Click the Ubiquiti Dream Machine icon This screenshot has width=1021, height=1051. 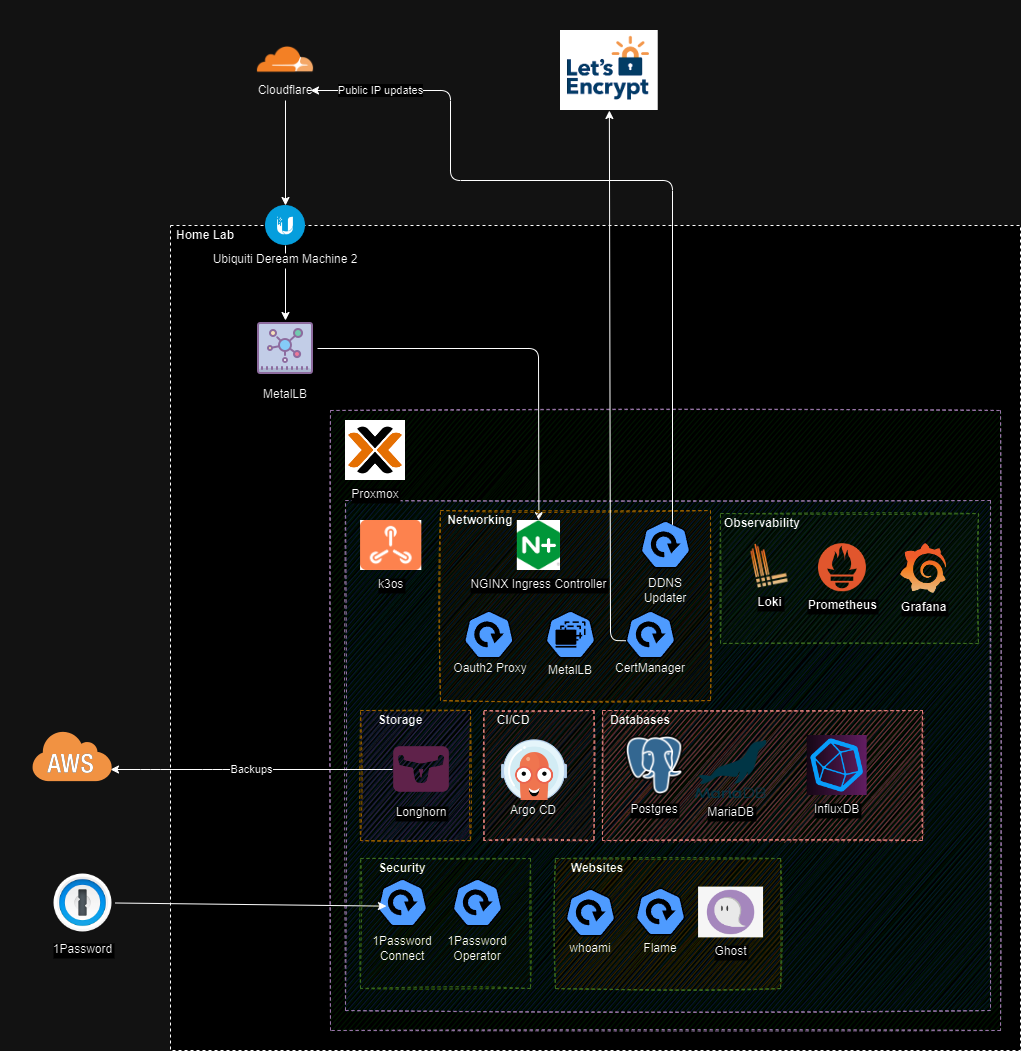[x=285, y=226]
